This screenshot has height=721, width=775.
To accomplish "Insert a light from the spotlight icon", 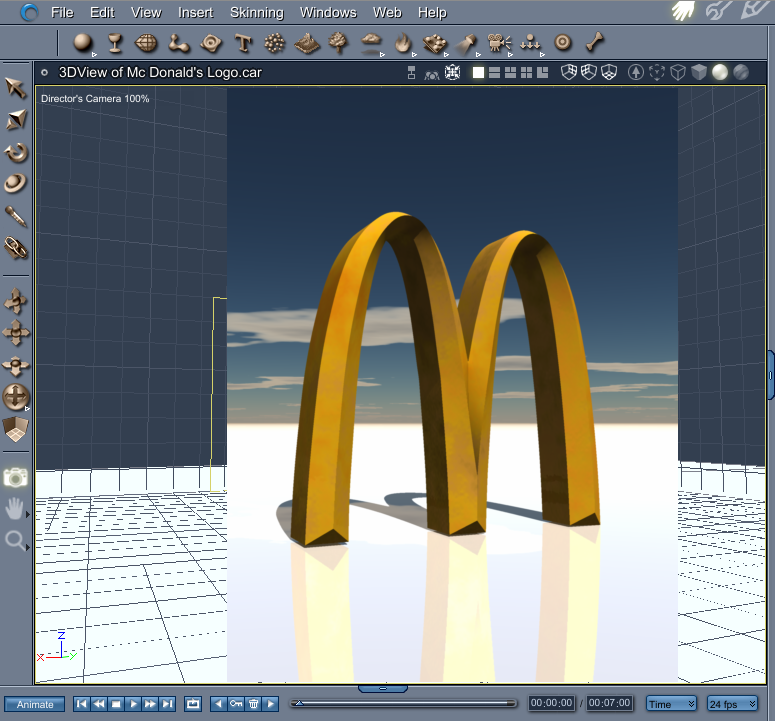I will point(465,43).
